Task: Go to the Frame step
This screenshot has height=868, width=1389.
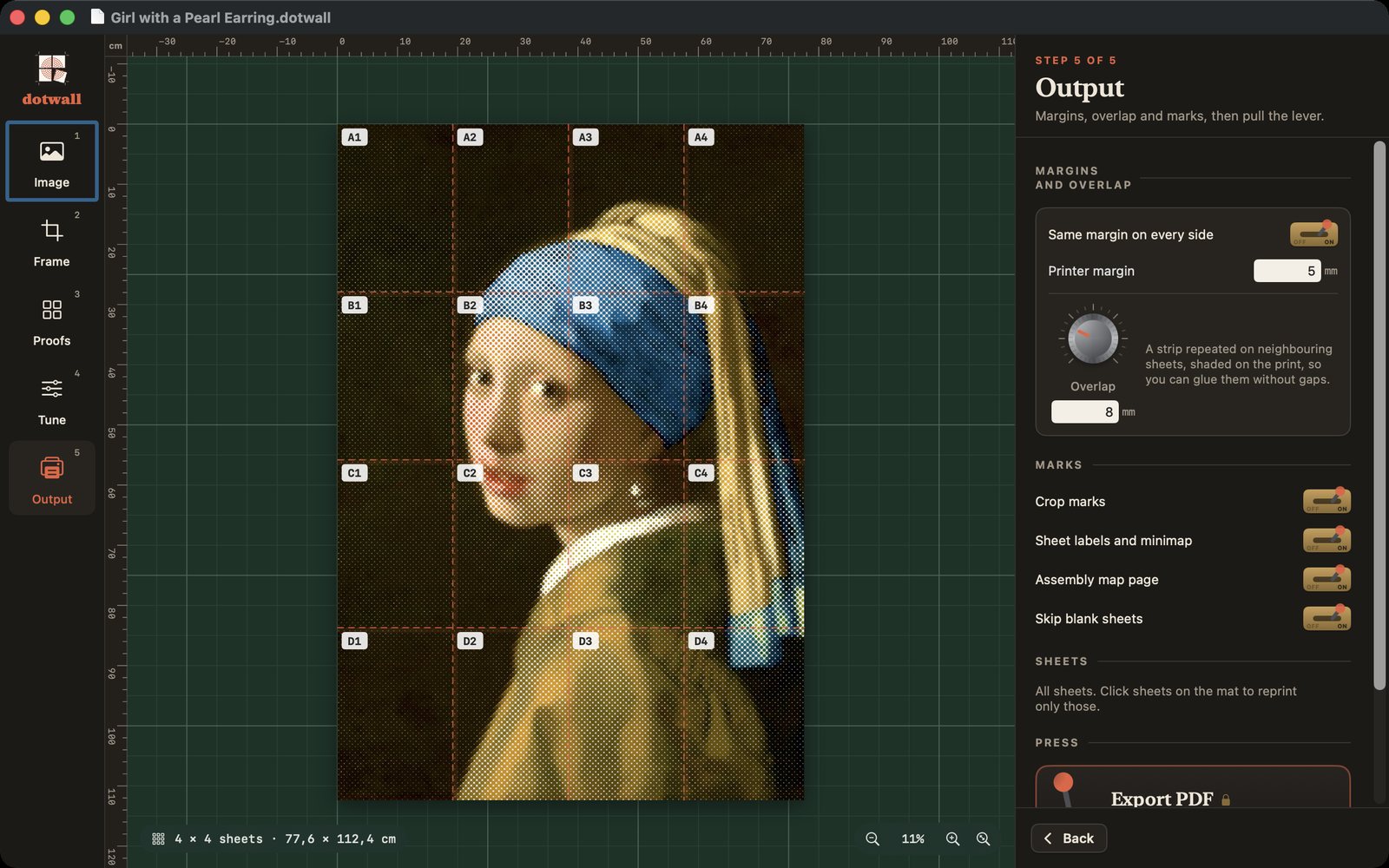Action: 52,240
